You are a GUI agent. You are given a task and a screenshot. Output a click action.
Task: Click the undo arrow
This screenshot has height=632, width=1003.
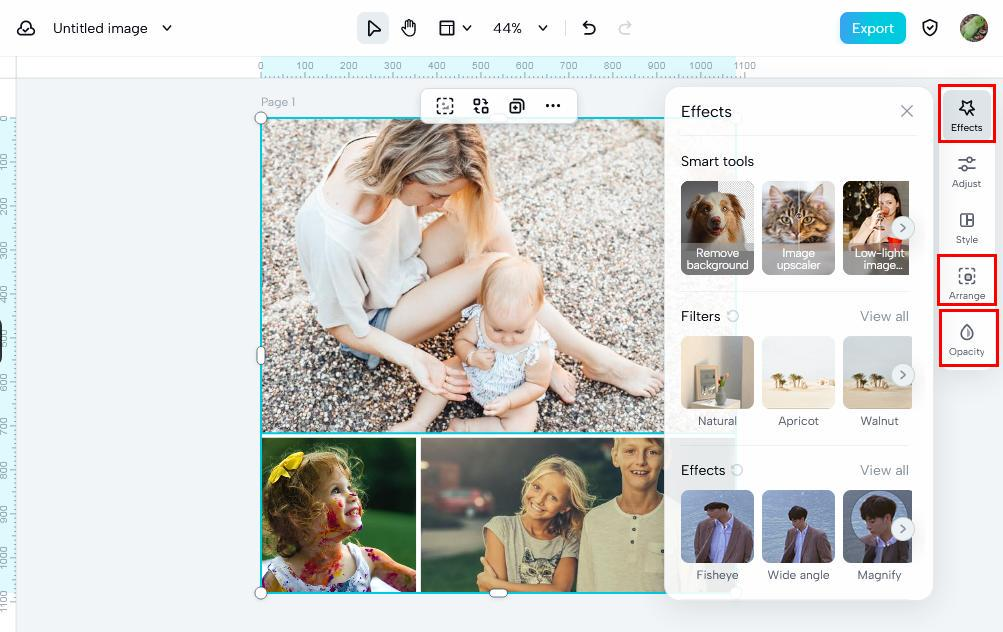(x=589, y=28)
